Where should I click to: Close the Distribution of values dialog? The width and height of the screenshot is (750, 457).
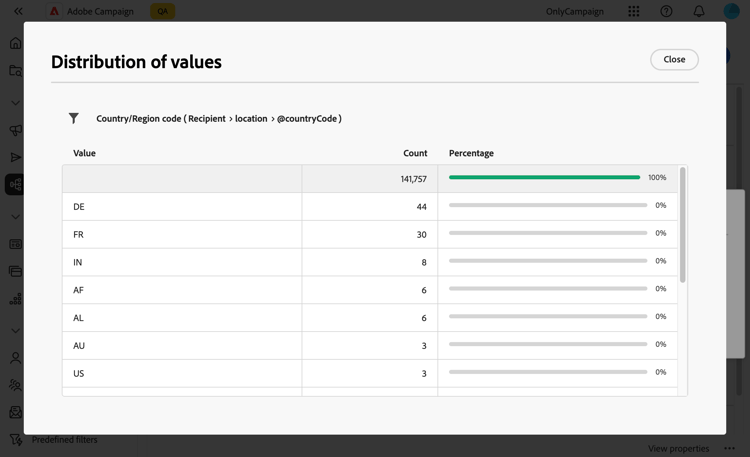pos(674,60)
